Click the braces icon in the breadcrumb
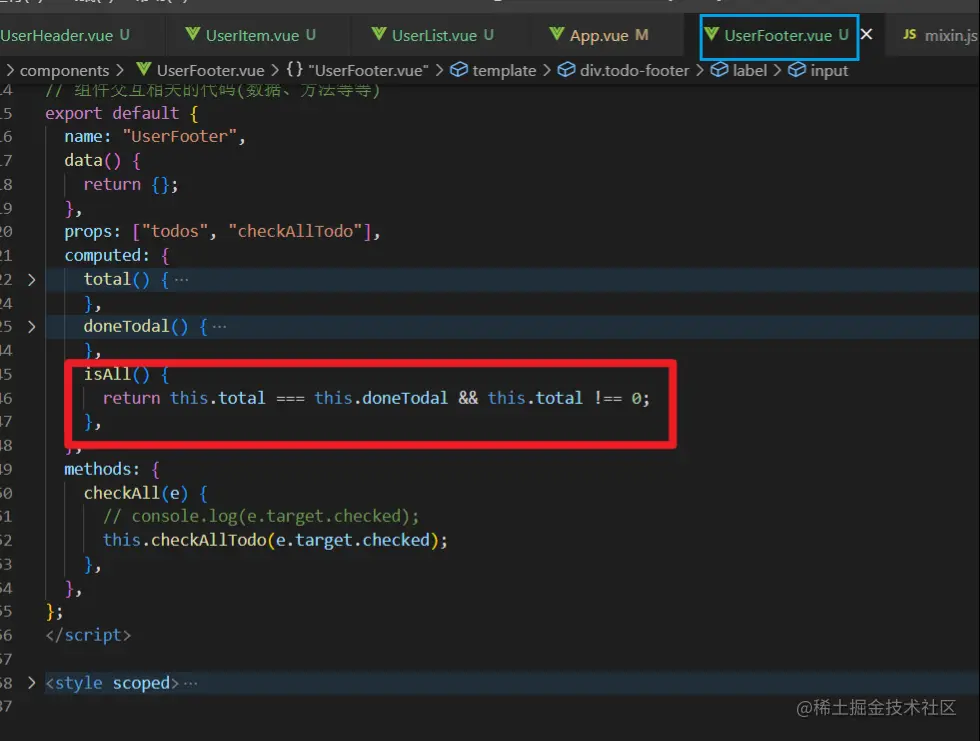The height and width of the screenshot is (741, 980). [294, 69]
